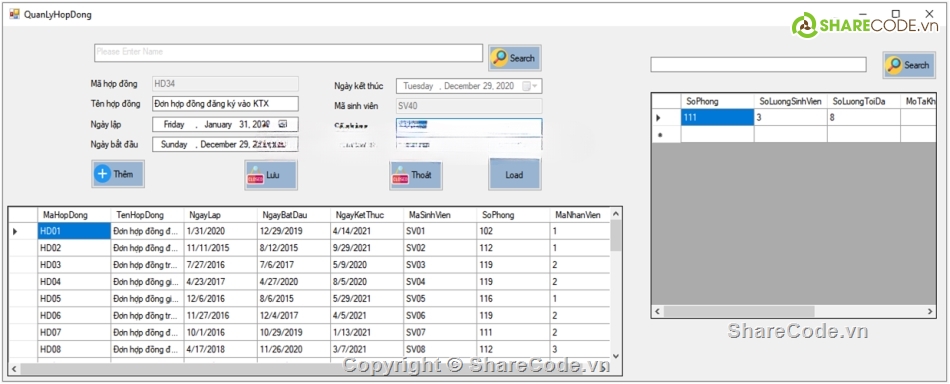
Task: Select cell HD08
Action: (74, 349)
